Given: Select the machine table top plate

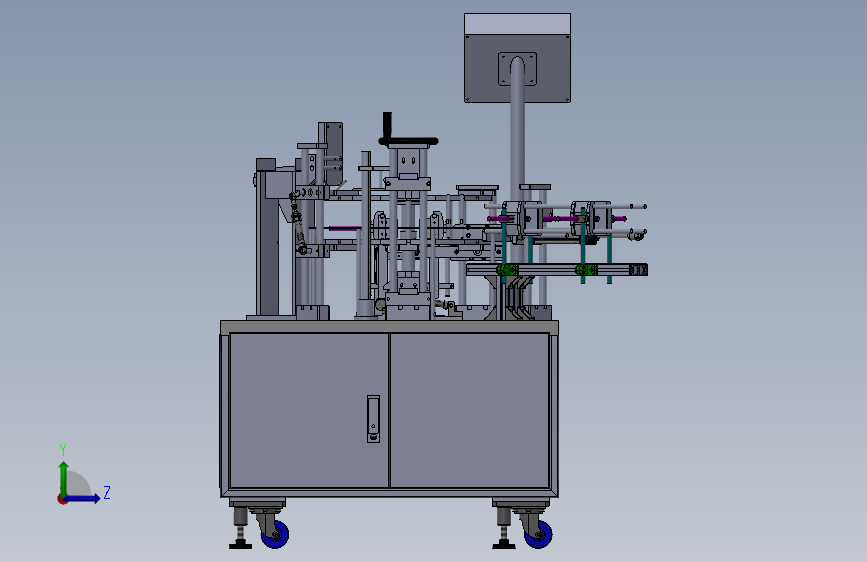Looking at the screenshot, I should pos(389,327).
